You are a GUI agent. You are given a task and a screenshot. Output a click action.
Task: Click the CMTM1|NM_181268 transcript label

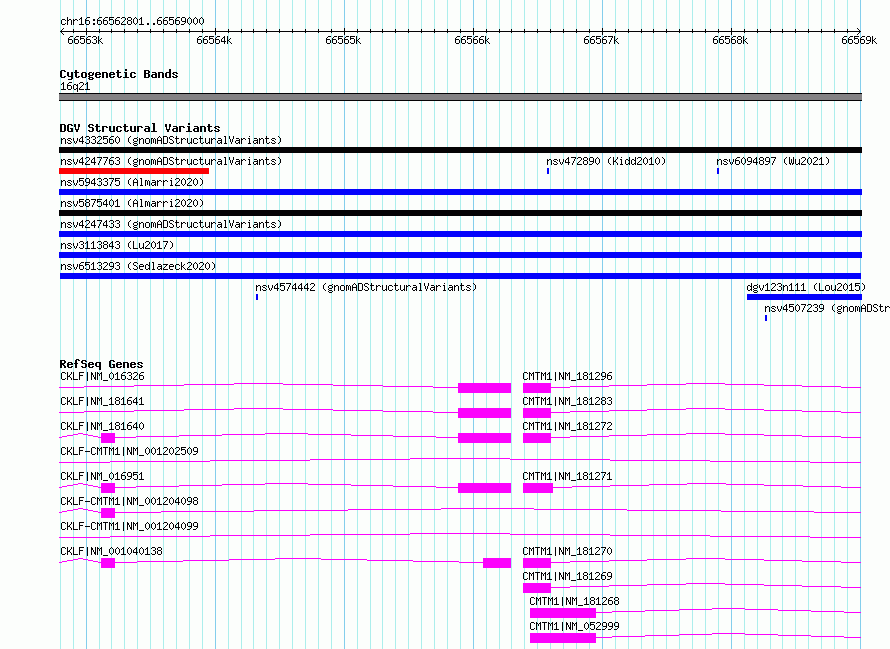[574, 601]
